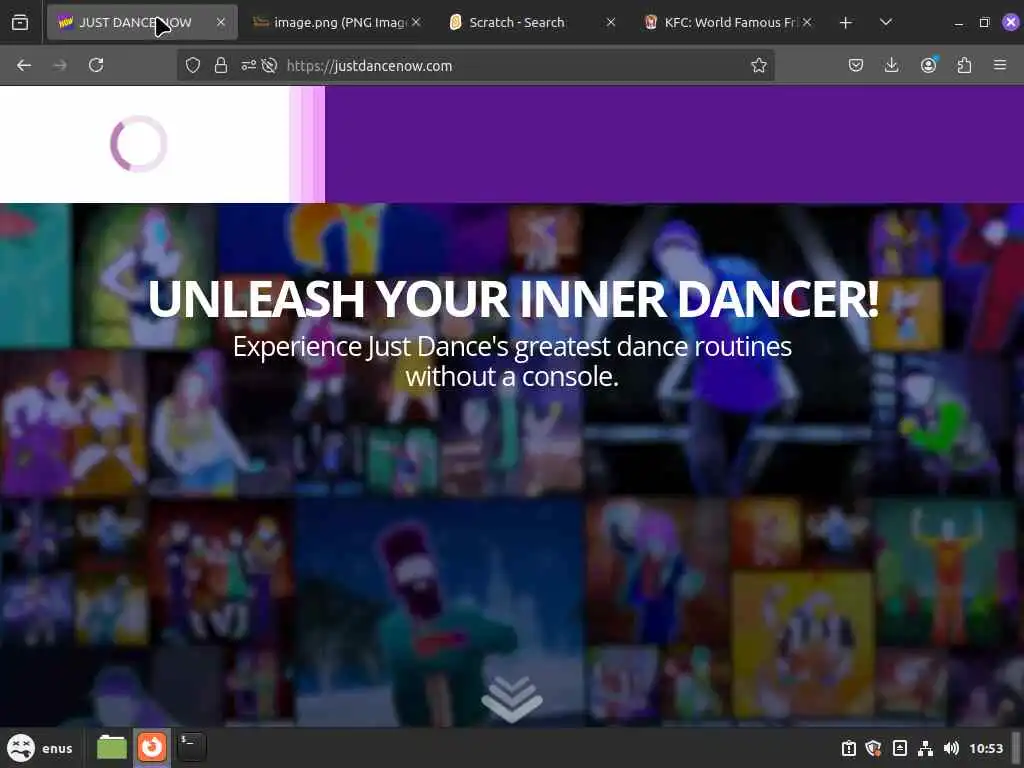Screen dimensions: 1024x768
Task: Close the image.png tab
Action: [x=416, y=22]
